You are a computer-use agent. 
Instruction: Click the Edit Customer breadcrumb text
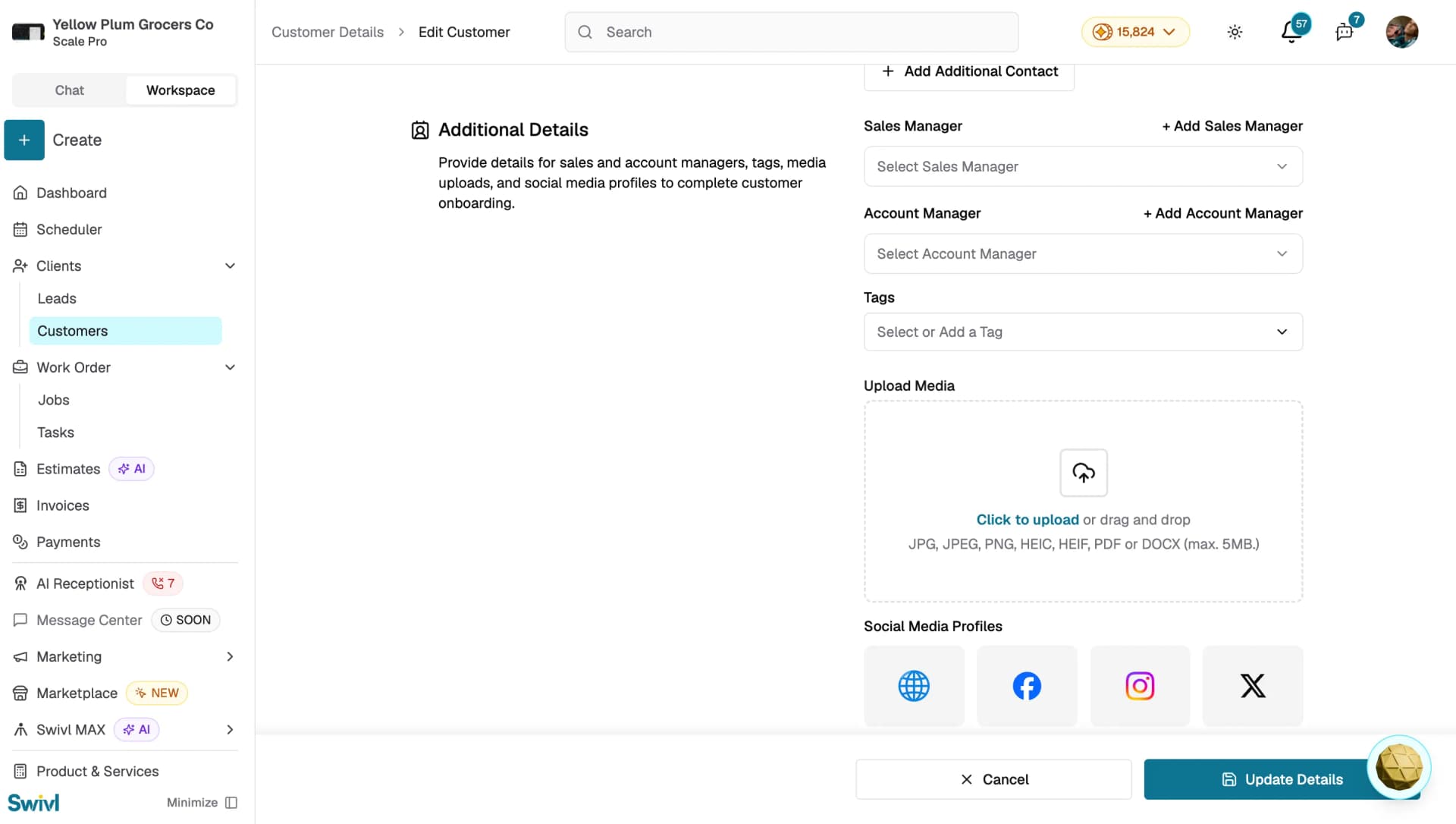[x=464, y=32]
